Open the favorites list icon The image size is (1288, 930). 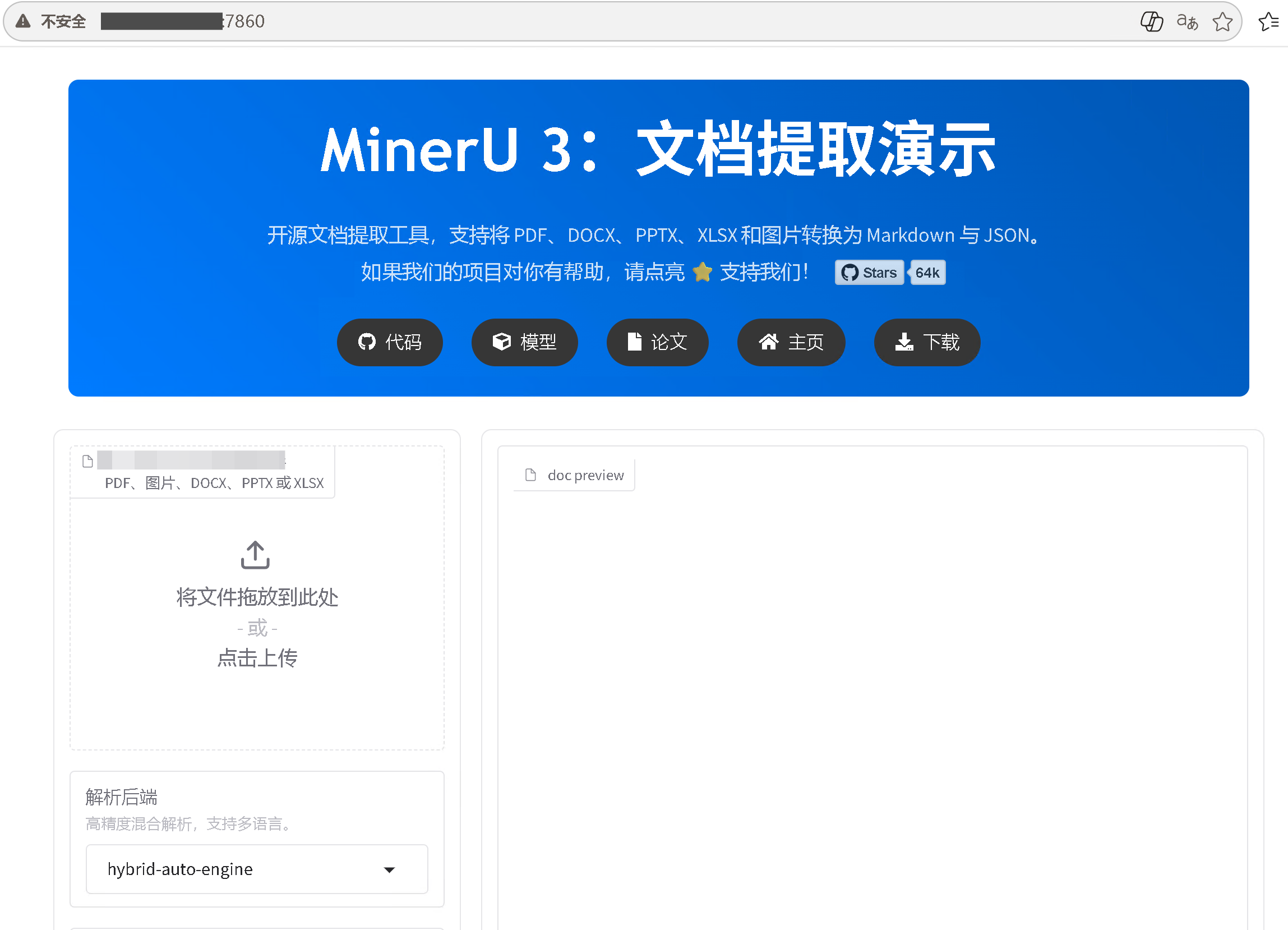coord(1269,21)
